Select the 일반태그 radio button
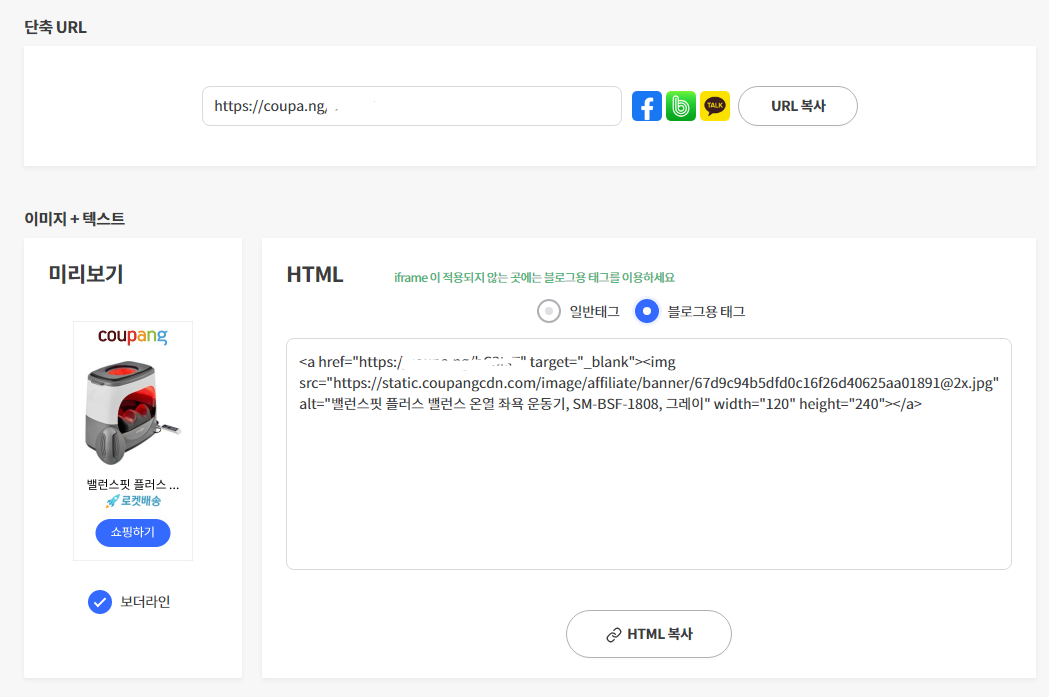 click(549, 311)
